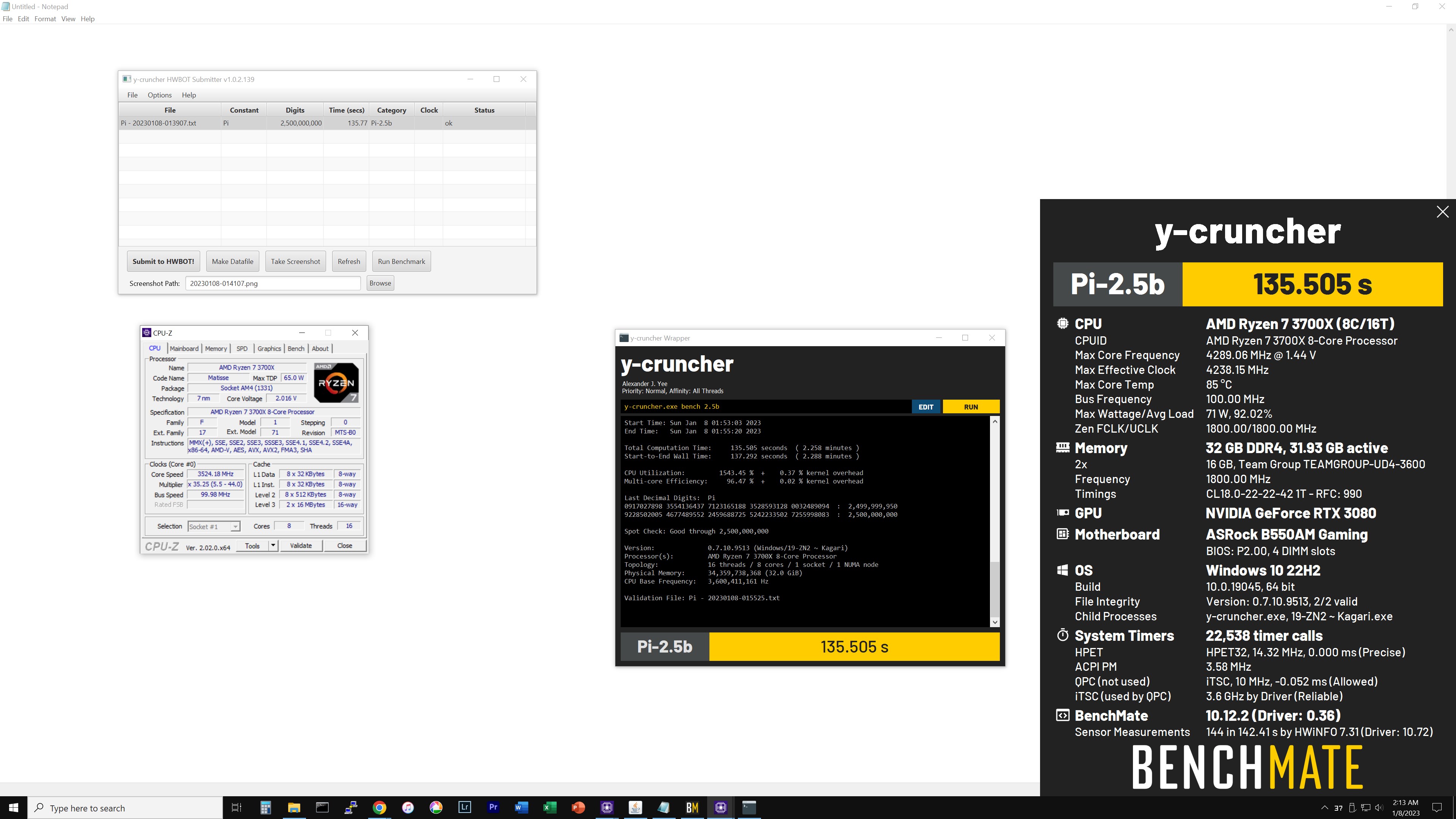Viewport: 1456px width, 819px height.
Task: Switch to the About tab in CPU-Z
Action: click(320, 349)
